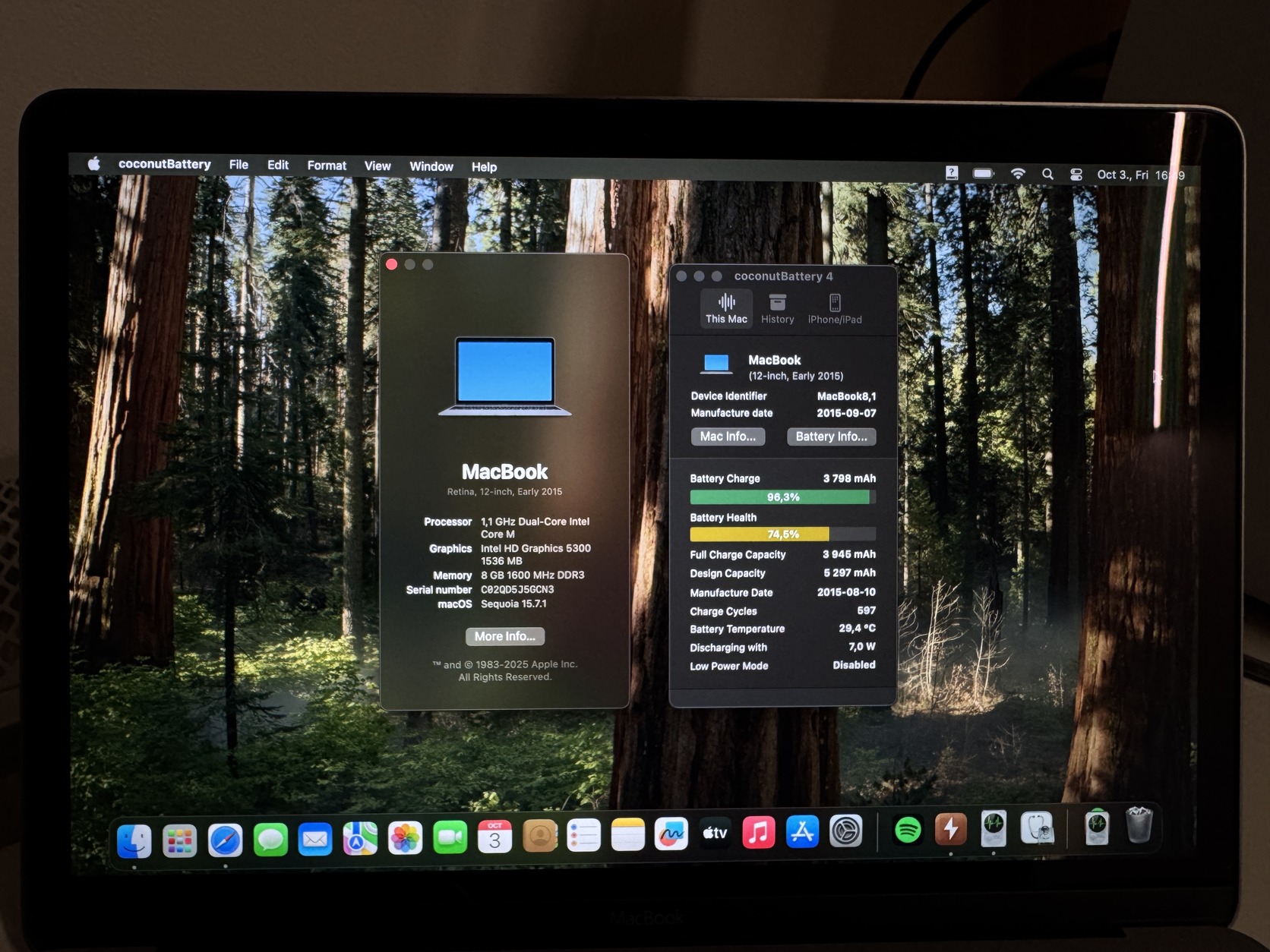Click the charge cycles count "597"
This screenshot has height=952, width=1270.
(x=867, y=610)
